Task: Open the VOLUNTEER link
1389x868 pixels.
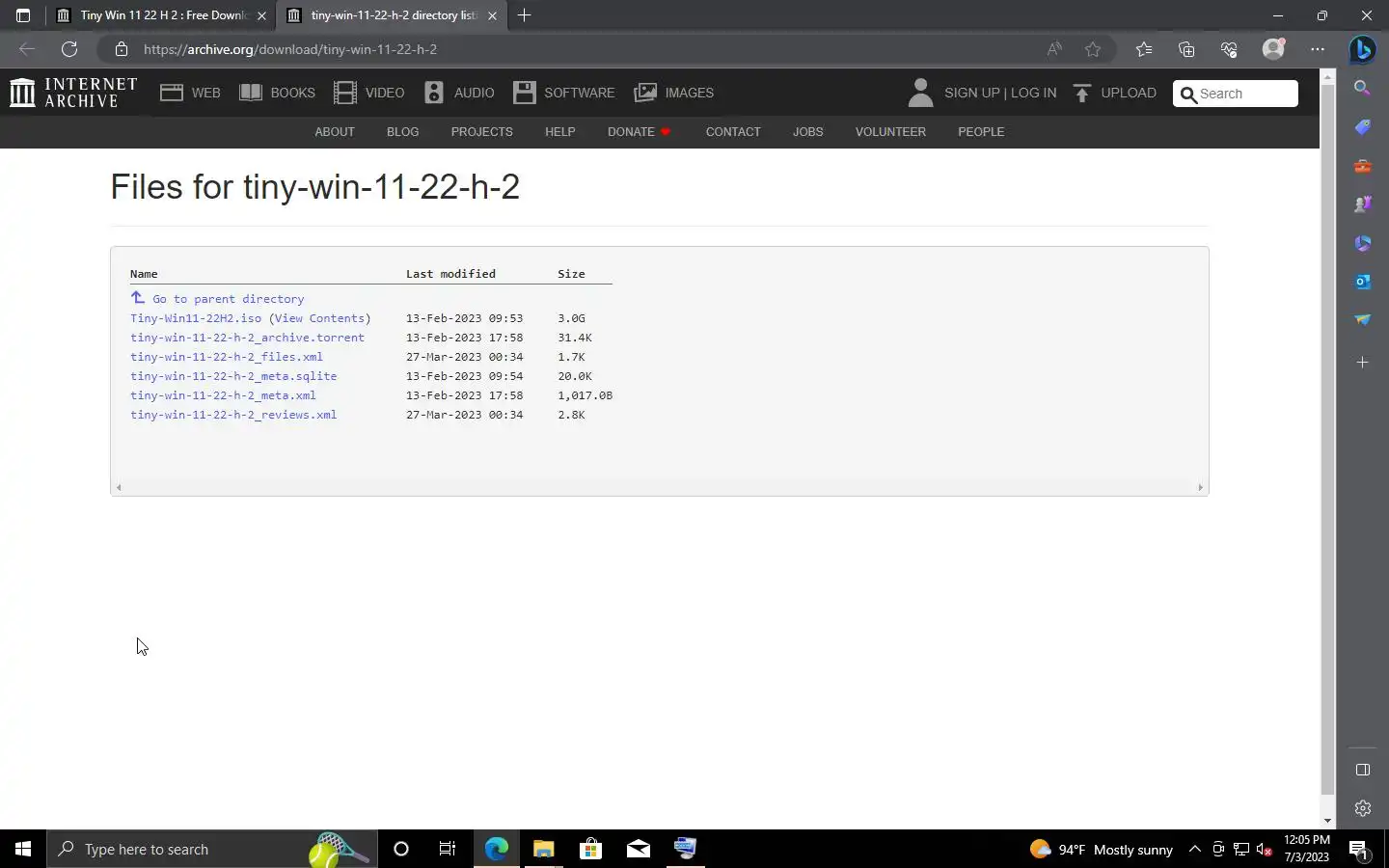Action: (x=890, y=131)
